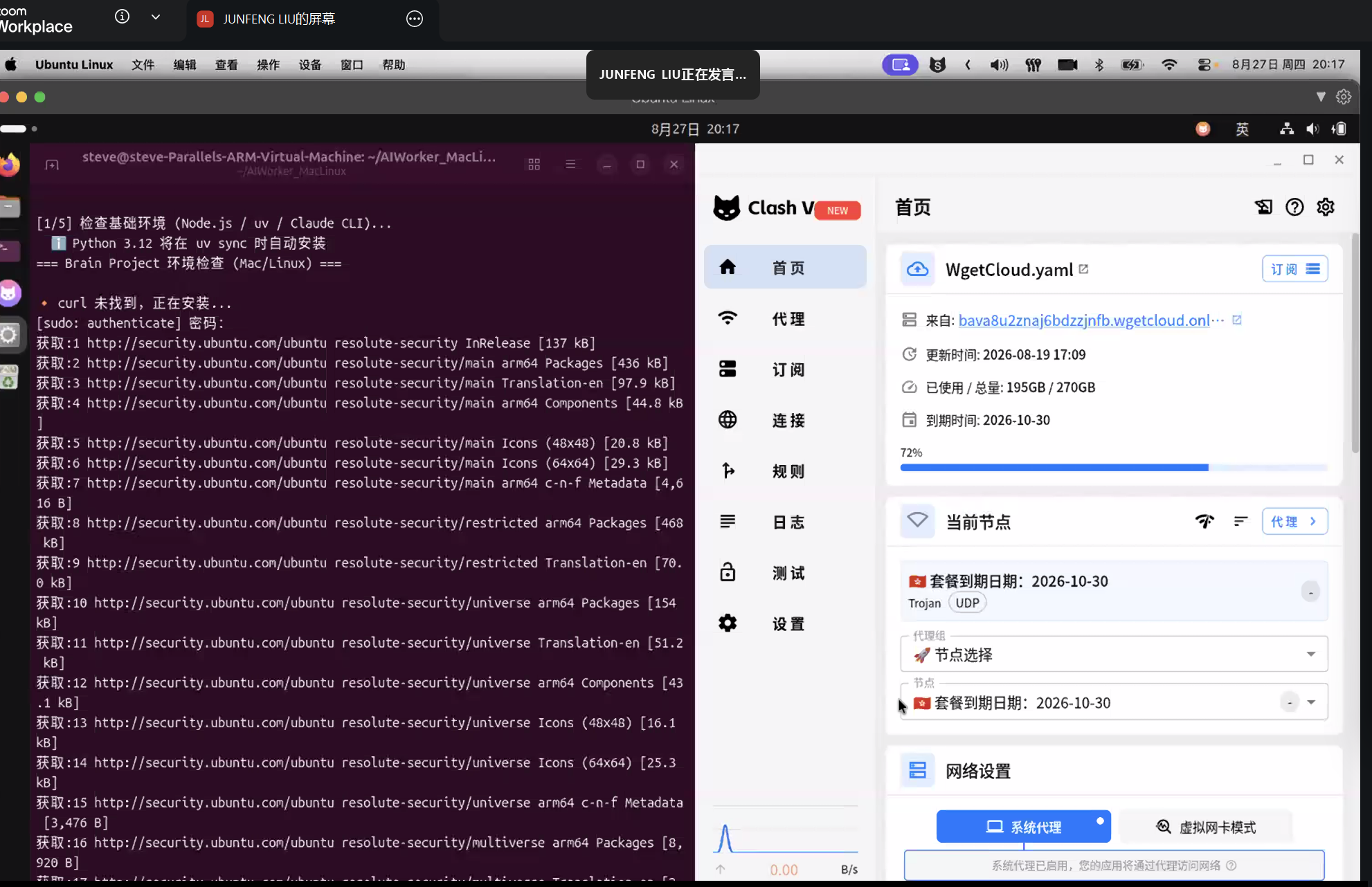Image resolution: width=1372 pixels, height=887 pixels.
Task: Run the delay test signal icon in 当前节点
Action: (1204, 521)
